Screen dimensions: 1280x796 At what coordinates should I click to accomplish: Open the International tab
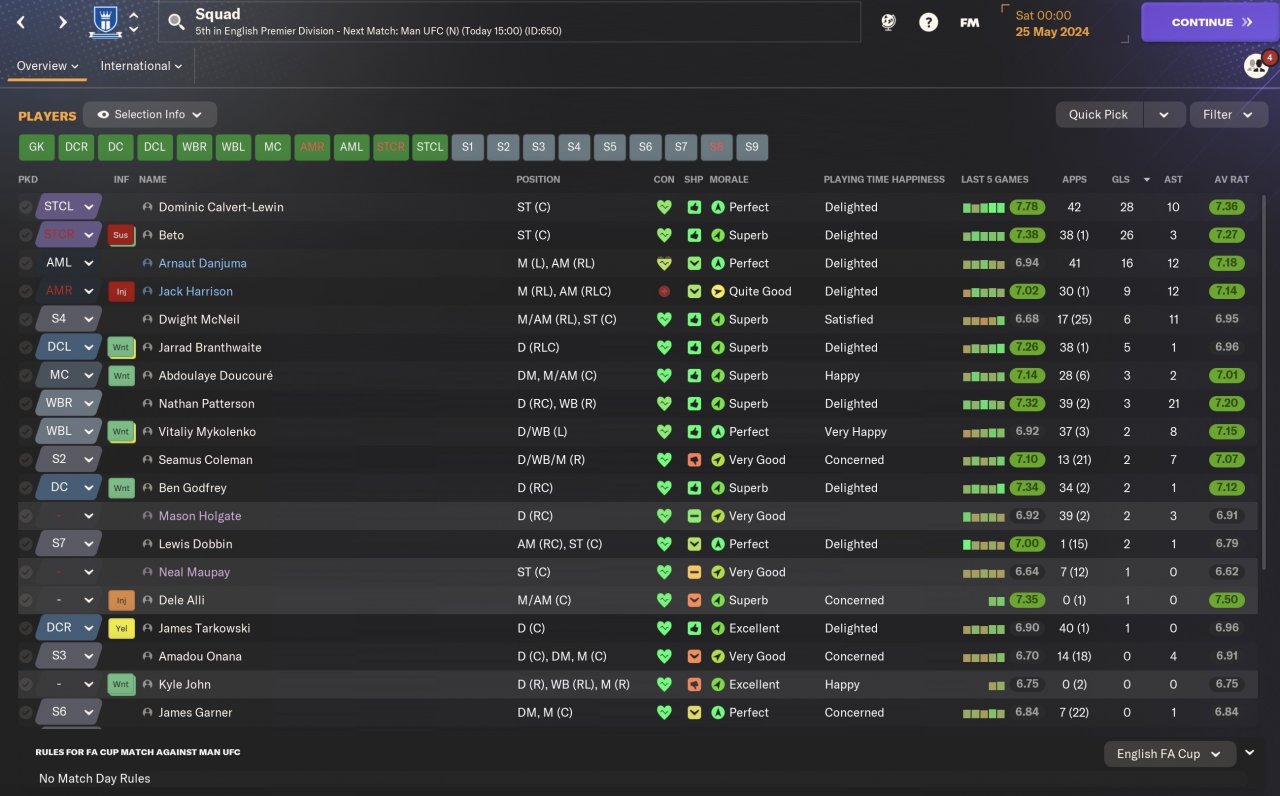(x=141, y=66)
